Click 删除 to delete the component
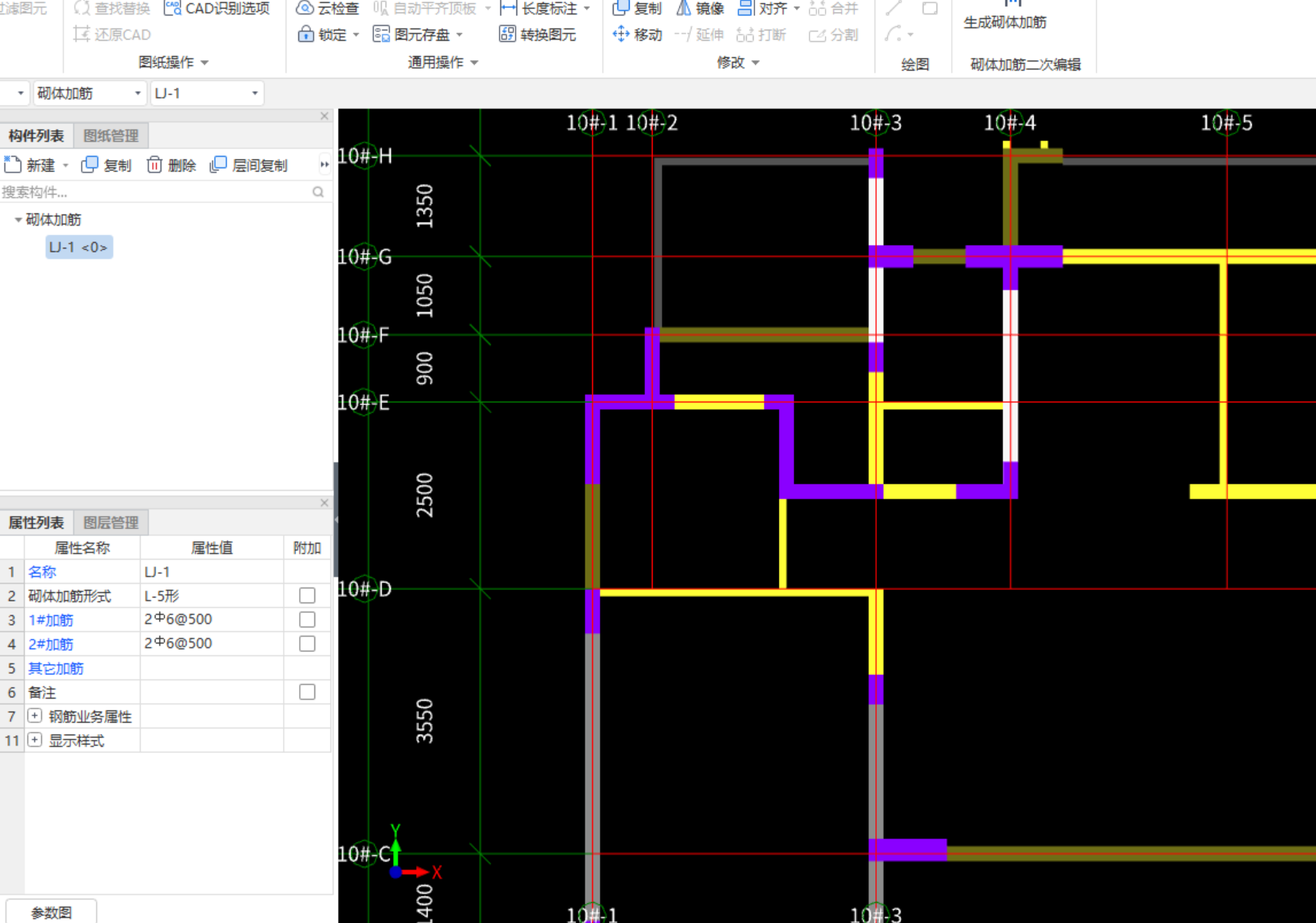 171,165
